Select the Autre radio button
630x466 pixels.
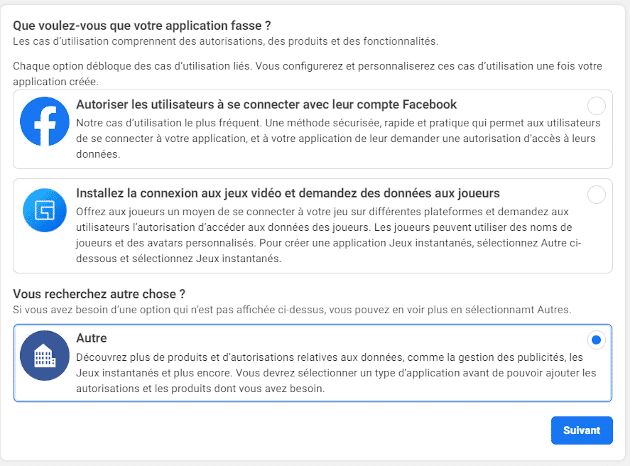point(597,340)
